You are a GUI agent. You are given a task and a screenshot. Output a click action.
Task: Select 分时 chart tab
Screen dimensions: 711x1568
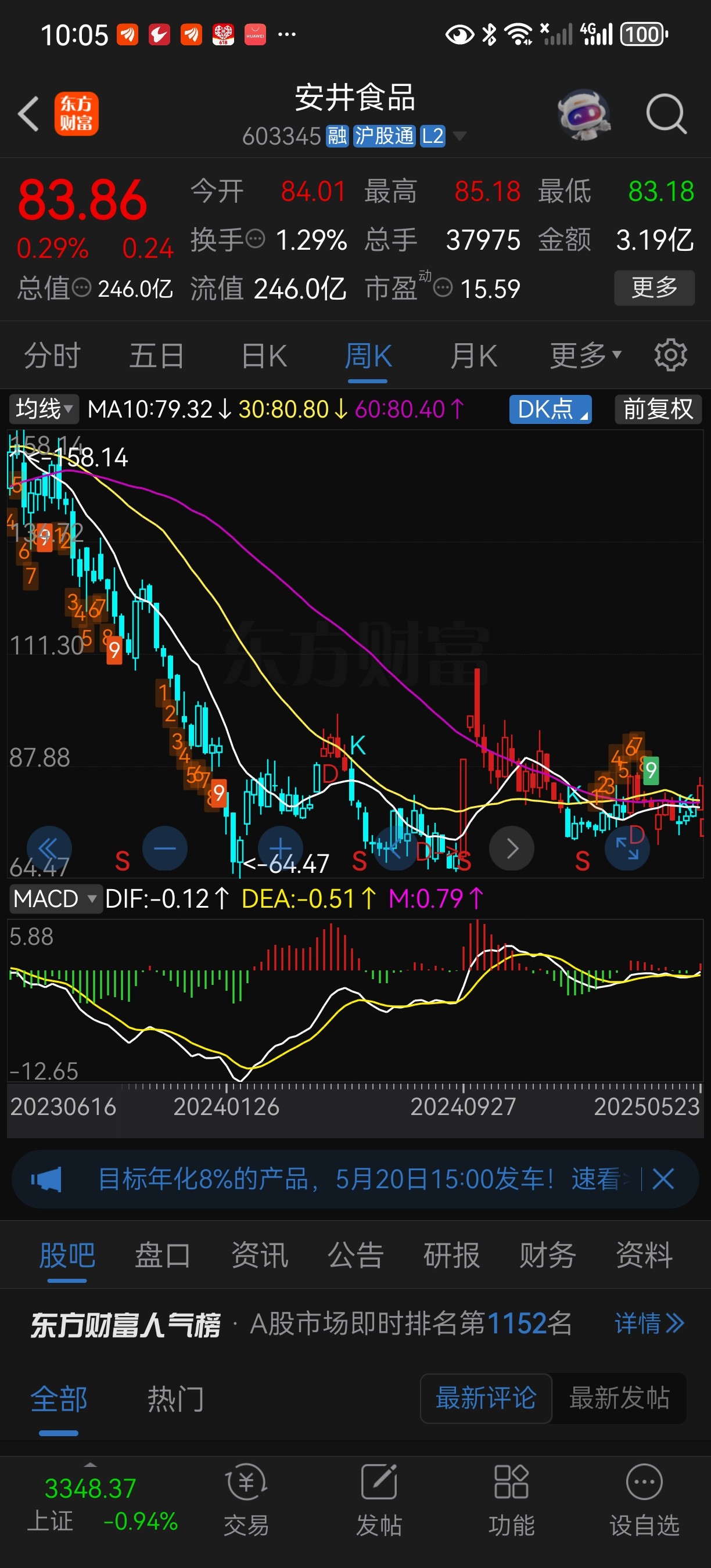pyautogui.click(x=52, y=355)
